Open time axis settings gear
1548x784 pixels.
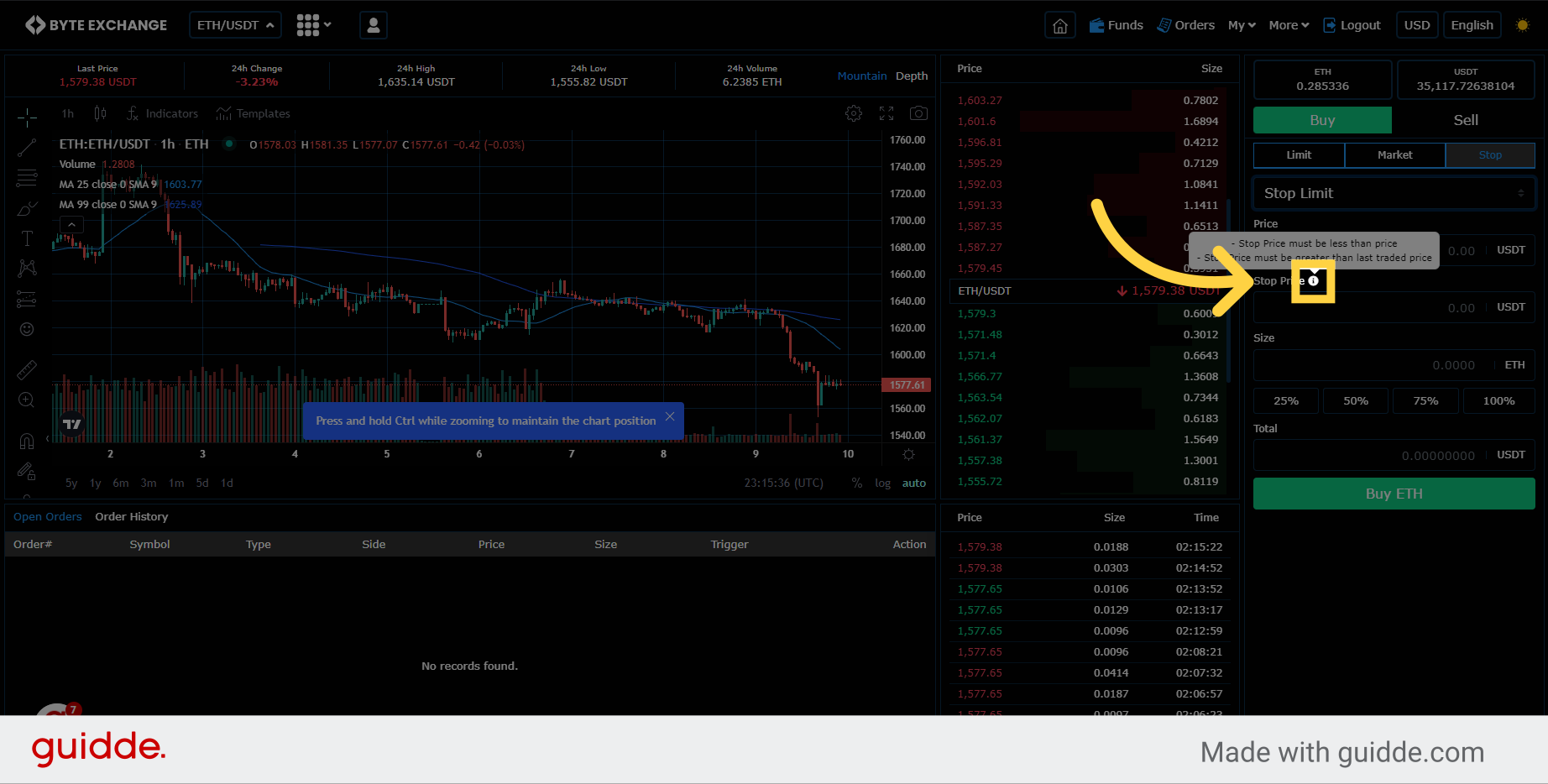908,454
